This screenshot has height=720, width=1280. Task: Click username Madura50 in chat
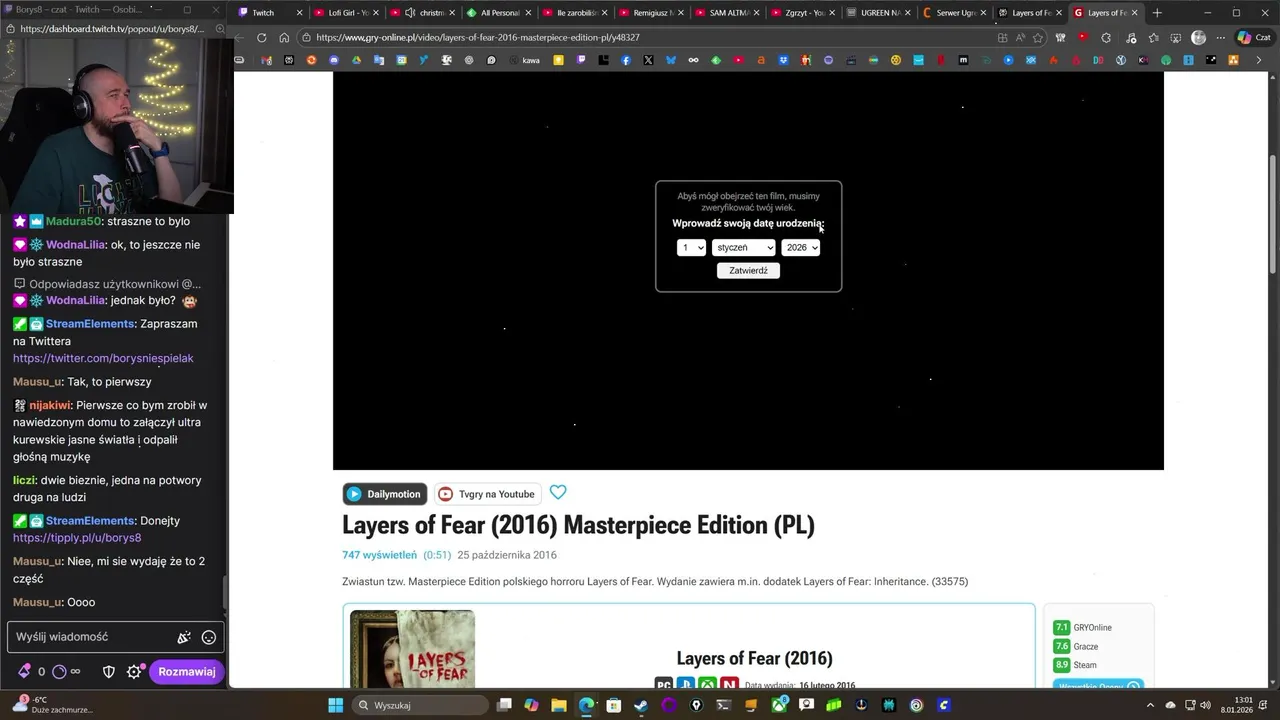coord(74,221)
